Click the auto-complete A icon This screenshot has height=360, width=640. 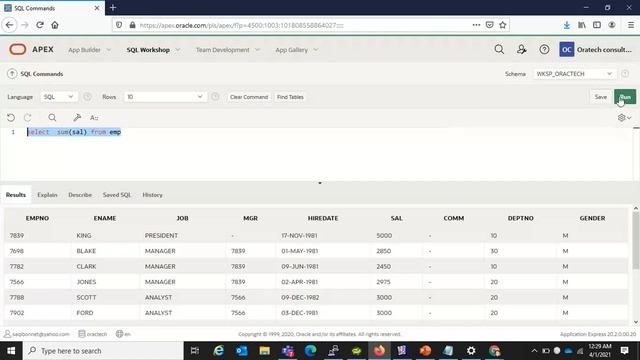(94, 118)
